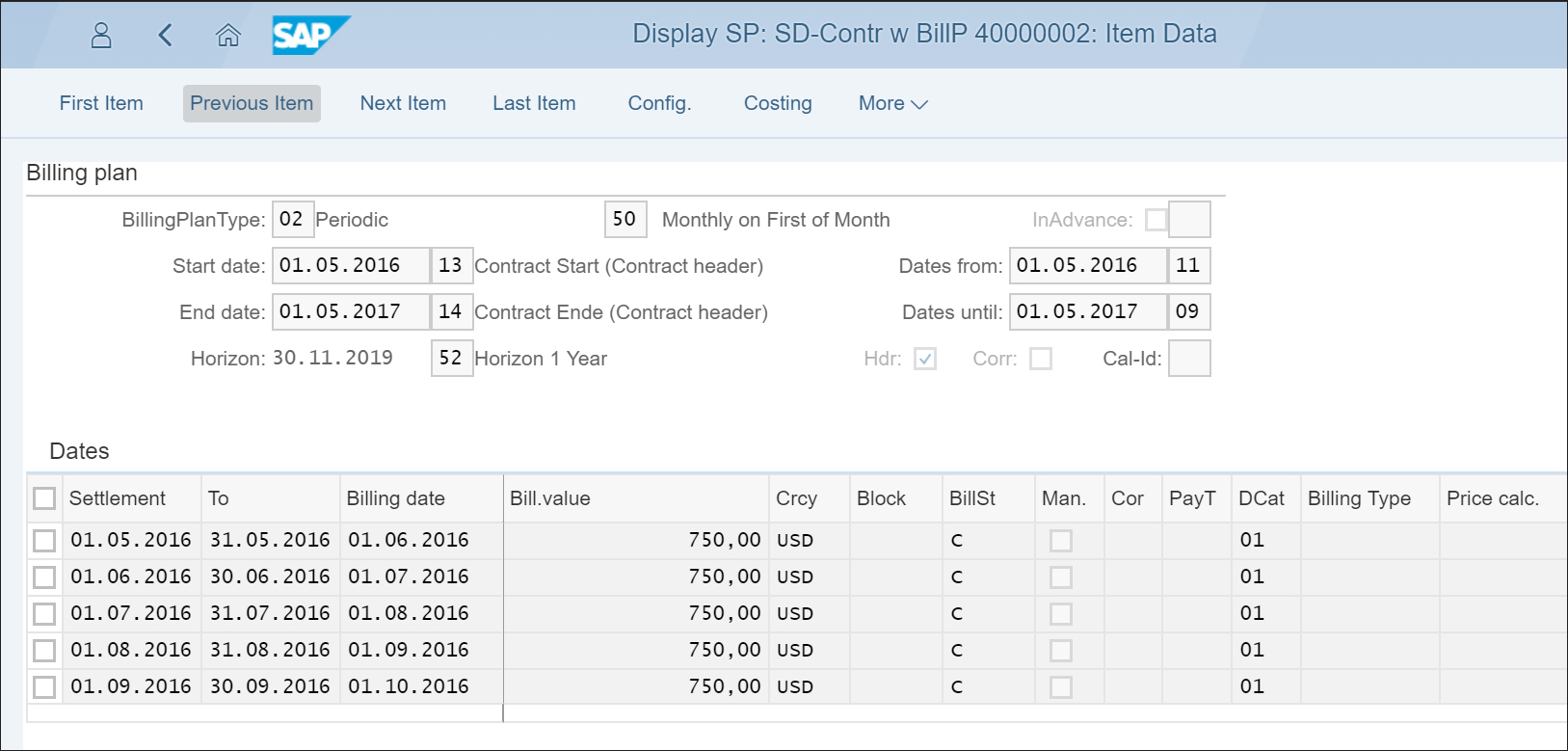Select row with settlement 01.08.2016

click(x=44, y=651)
